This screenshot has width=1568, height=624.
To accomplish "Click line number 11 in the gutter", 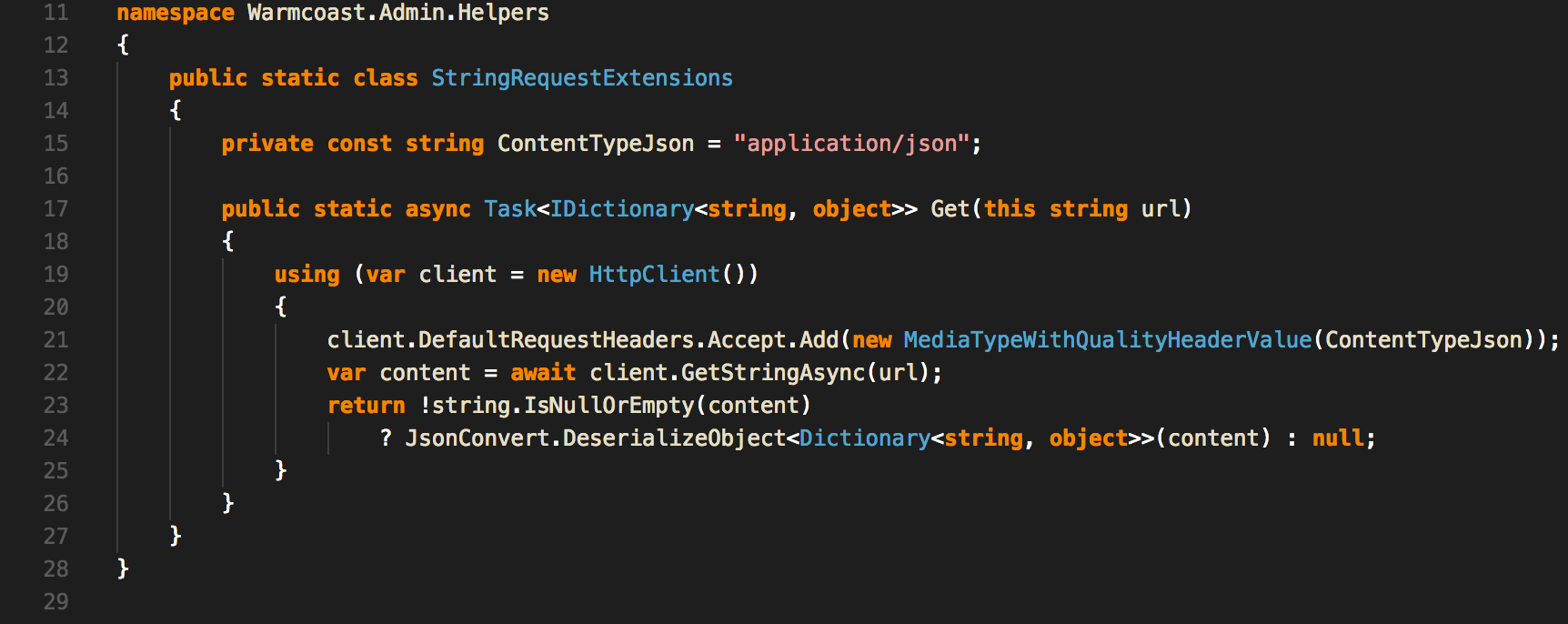I will point(55,13).
